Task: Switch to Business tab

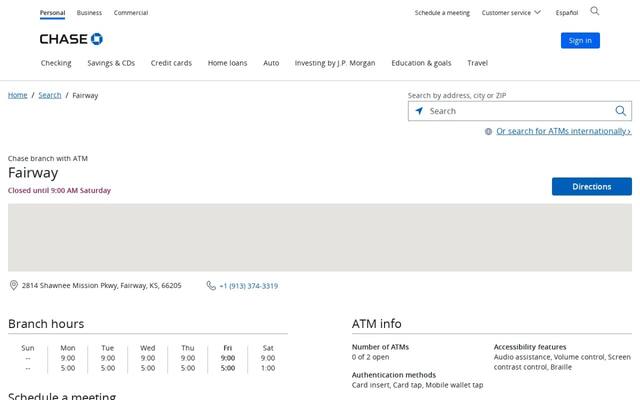Action: point(89,13)
